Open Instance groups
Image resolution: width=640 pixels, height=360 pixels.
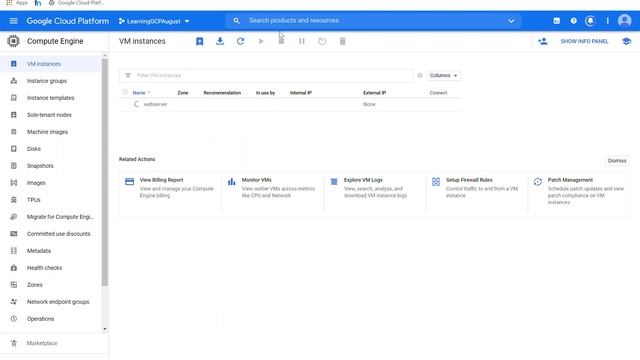coord(51,81)
